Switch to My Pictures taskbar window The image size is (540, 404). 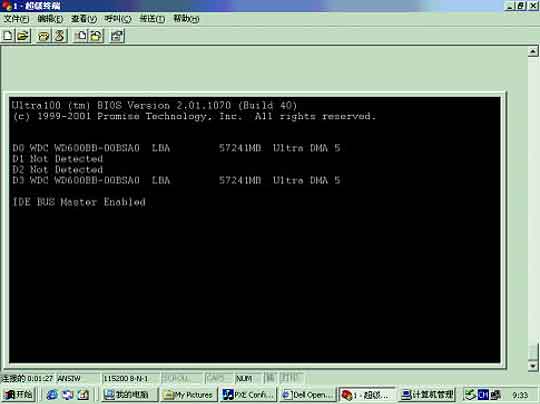point(189,395)
